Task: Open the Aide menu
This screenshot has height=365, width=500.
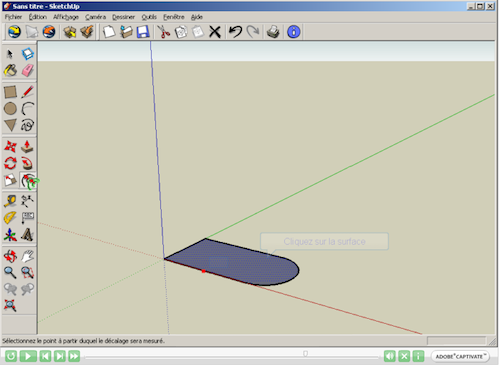Action: tap(197, 17)
